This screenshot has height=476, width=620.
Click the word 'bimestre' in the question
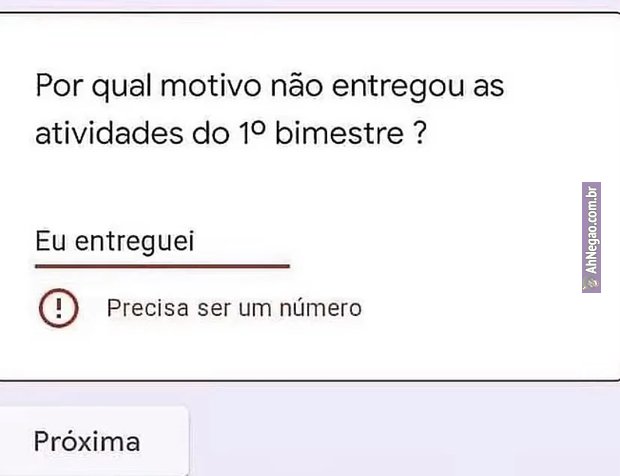(339, 133)
